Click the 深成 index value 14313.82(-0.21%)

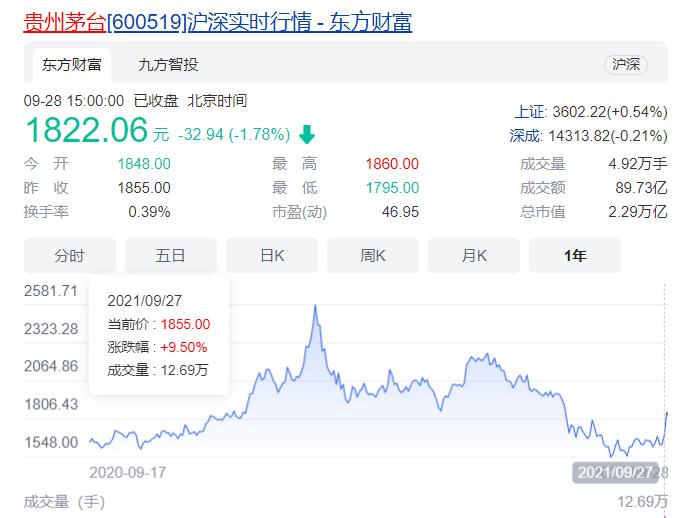click(608, 136)
